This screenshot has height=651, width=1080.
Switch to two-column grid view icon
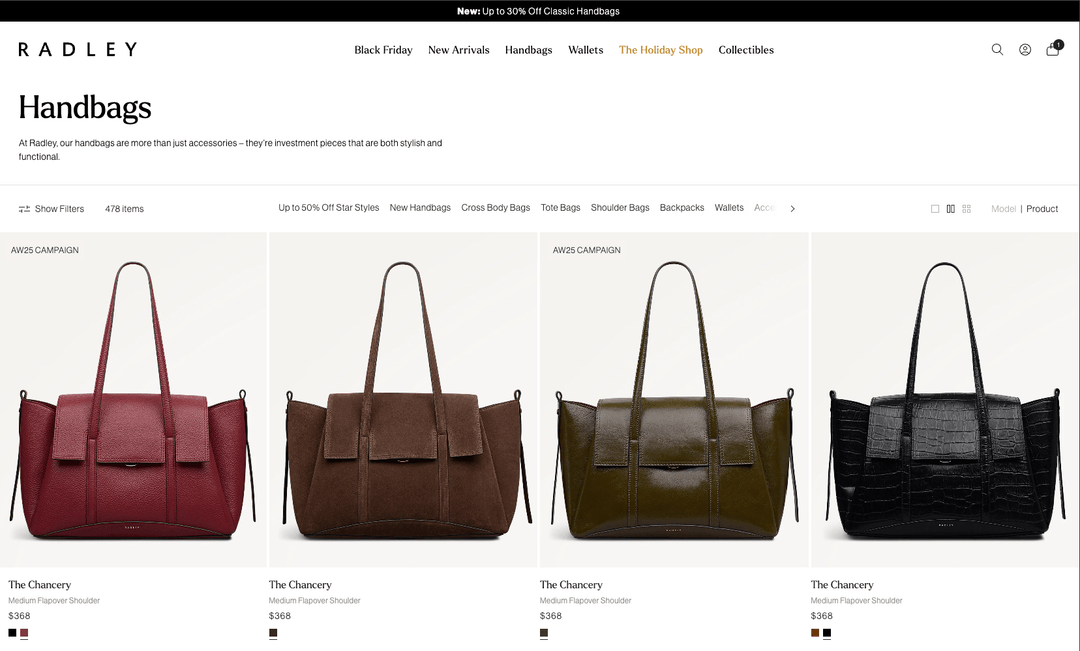951,209
